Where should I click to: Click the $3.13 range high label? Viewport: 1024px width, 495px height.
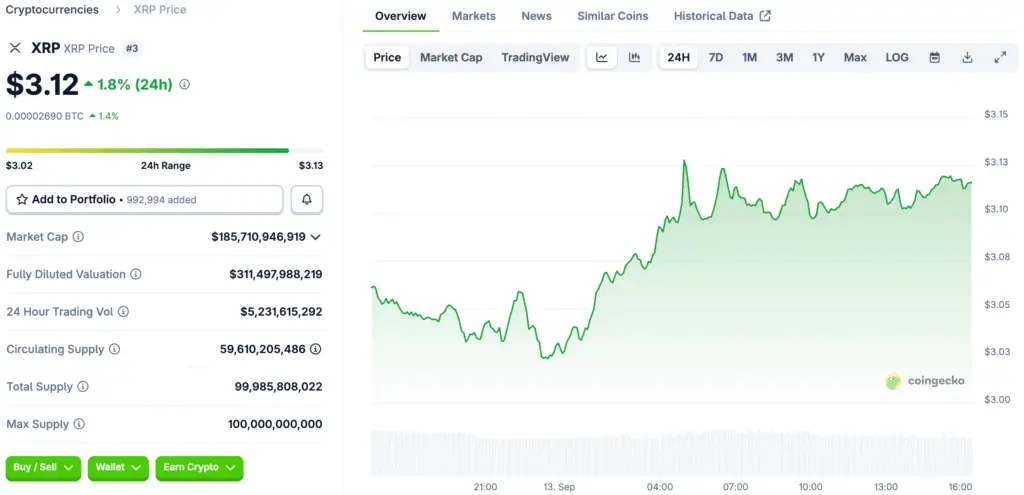pyautogui.click(x=311, y=166)
